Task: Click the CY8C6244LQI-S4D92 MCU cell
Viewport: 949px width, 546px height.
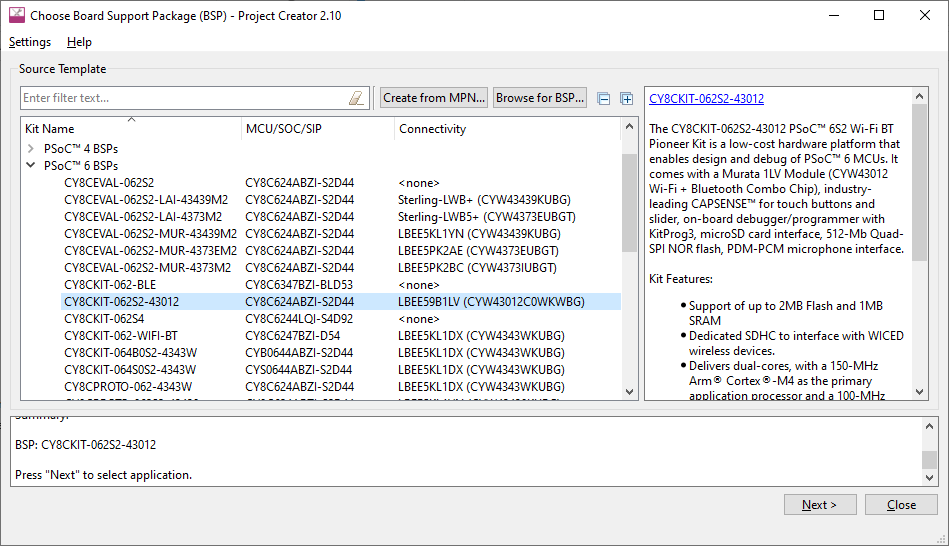Action: 299,318
